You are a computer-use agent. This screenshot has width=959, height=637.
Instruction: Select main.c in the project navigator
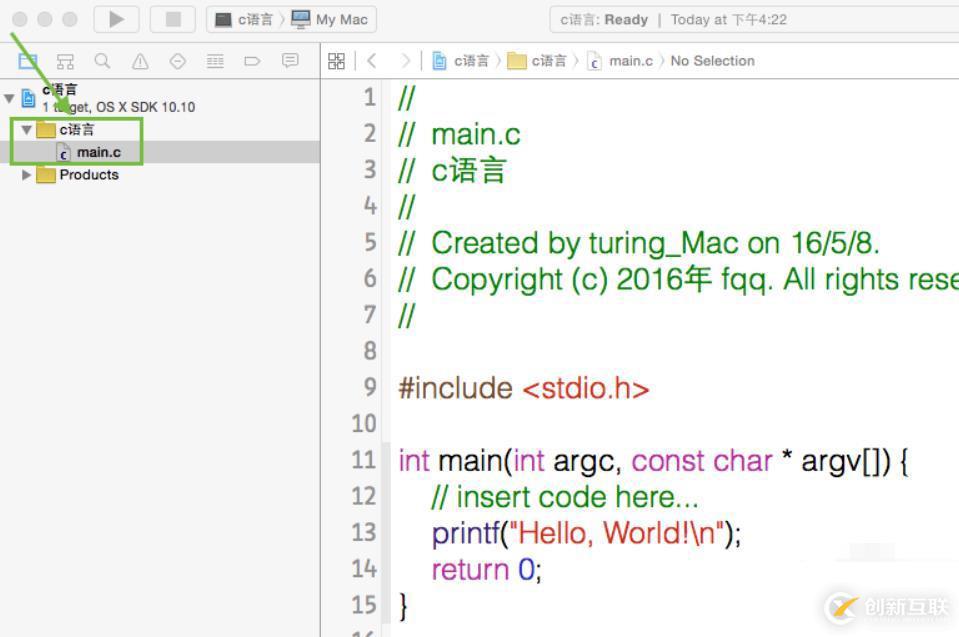pyautogui.click(x=100, y=152)
